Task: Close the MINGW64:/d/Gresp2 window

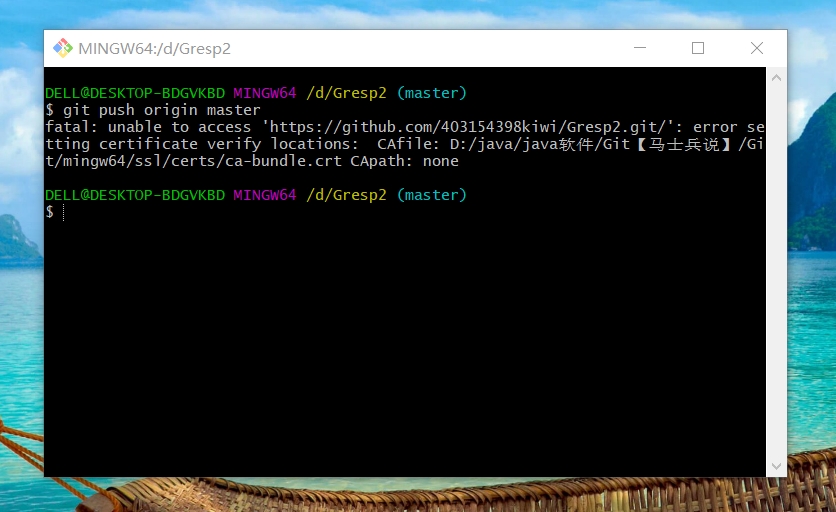Action: click(757, 48)
